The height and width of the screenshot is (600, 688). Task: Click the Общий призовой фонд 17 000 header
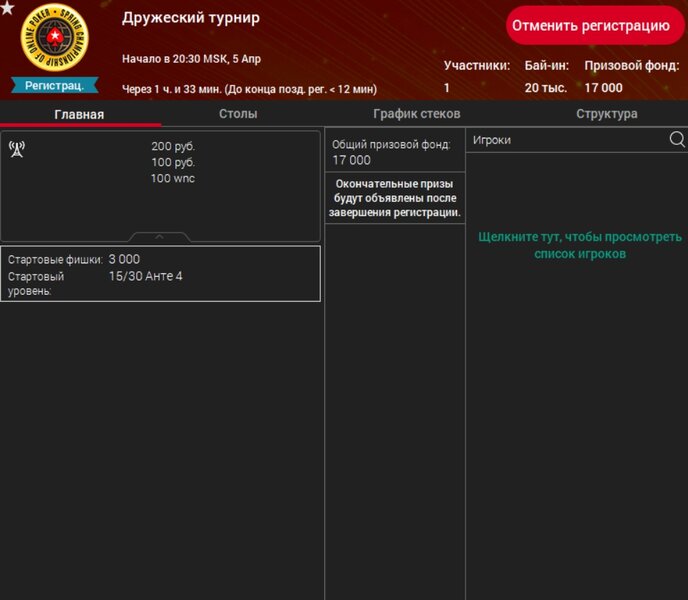click(x=394, y=152)
